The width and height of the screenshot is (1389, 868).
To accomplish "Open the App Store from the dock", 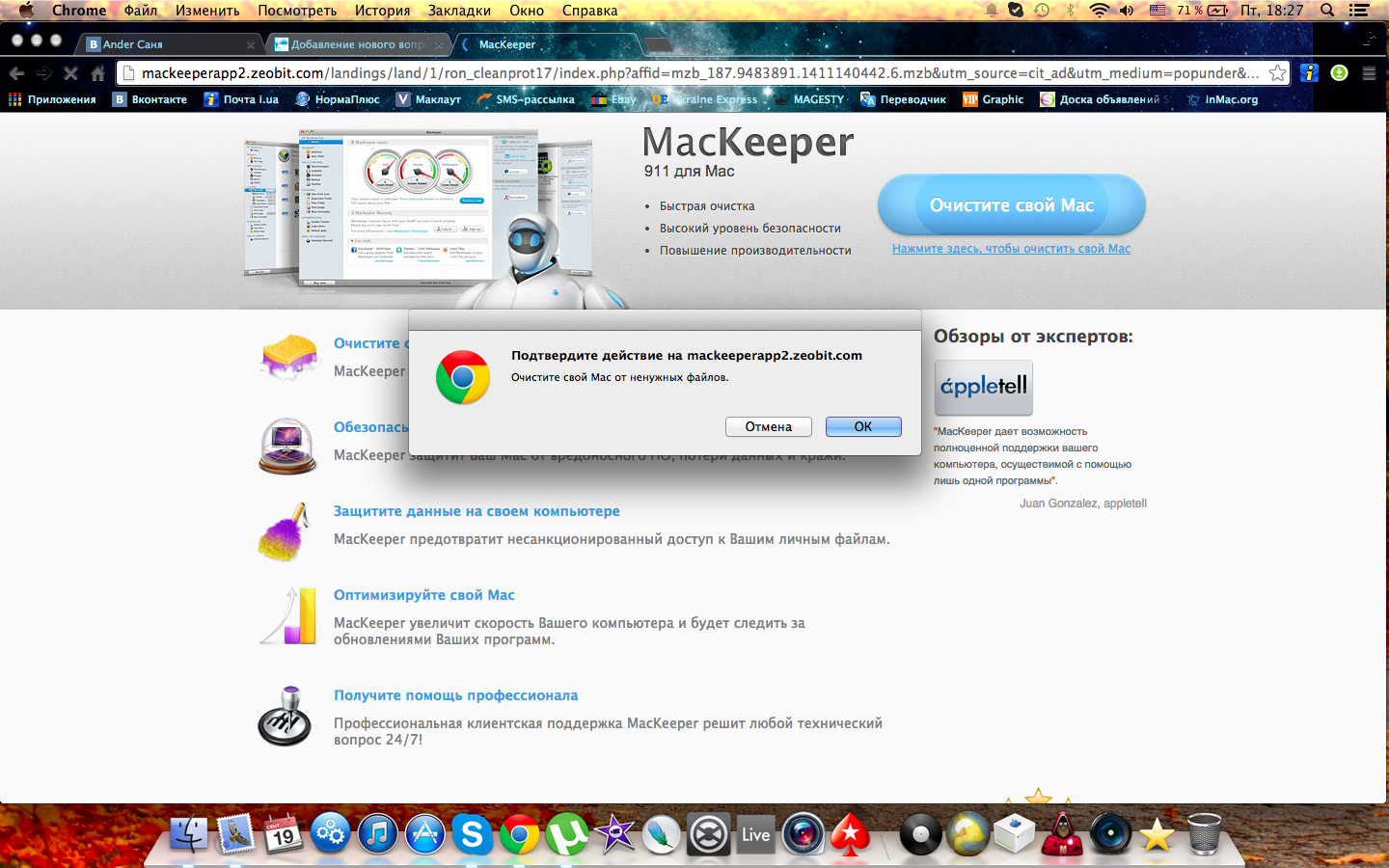I will coord(425,833).
